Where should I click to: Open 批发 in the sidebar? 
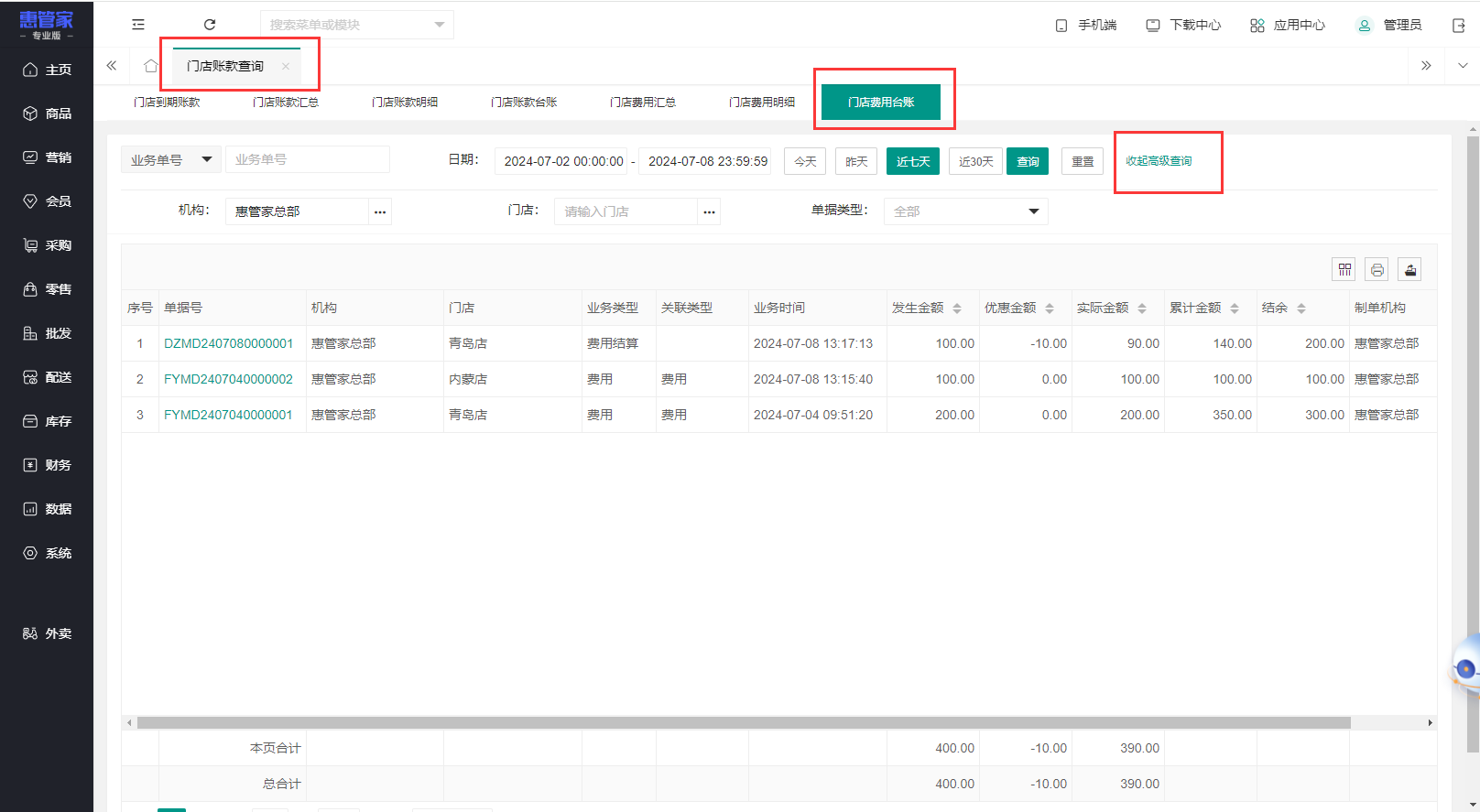(47, 333)
